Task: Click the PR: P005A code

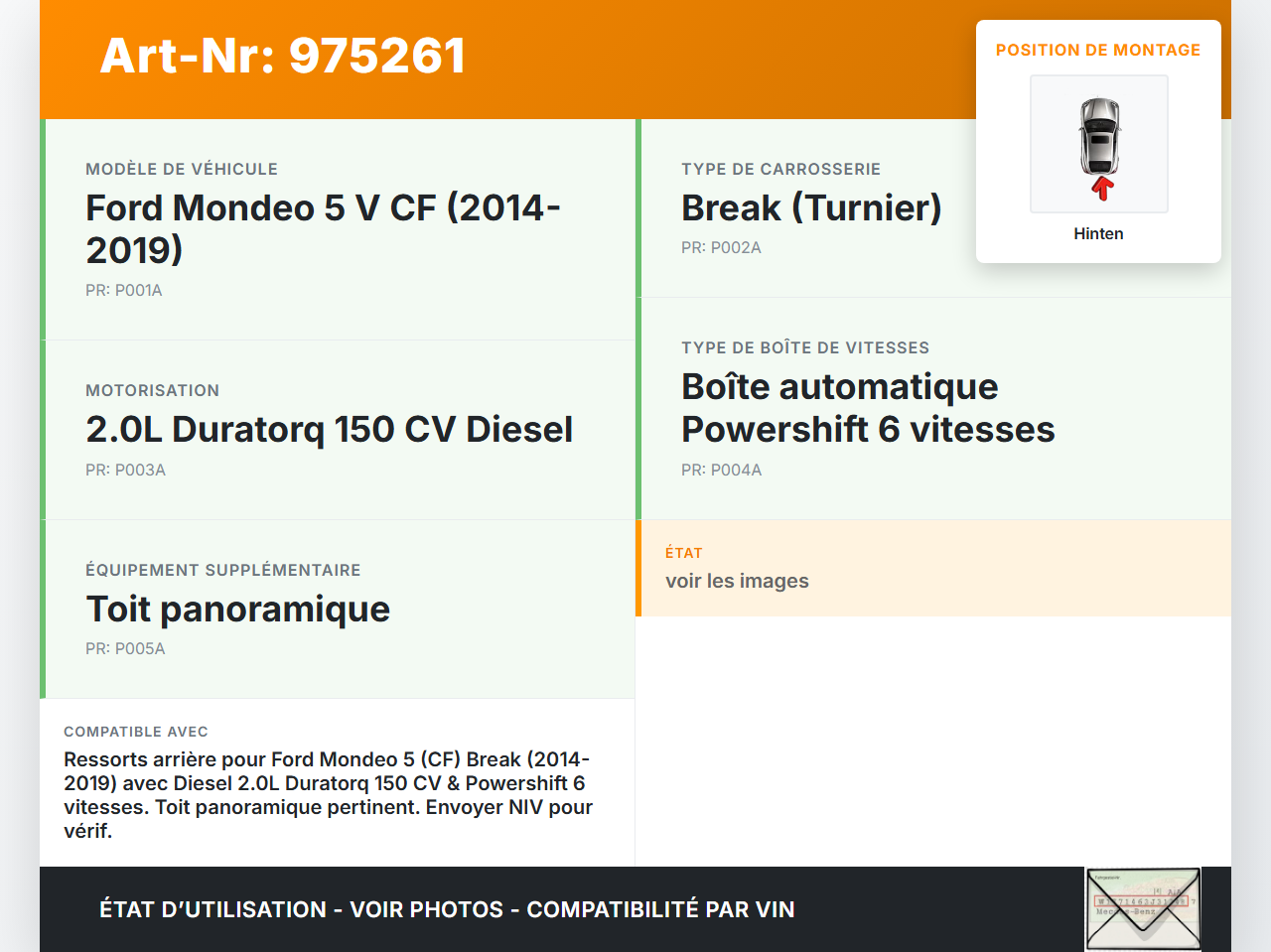Action: point(125,649)
